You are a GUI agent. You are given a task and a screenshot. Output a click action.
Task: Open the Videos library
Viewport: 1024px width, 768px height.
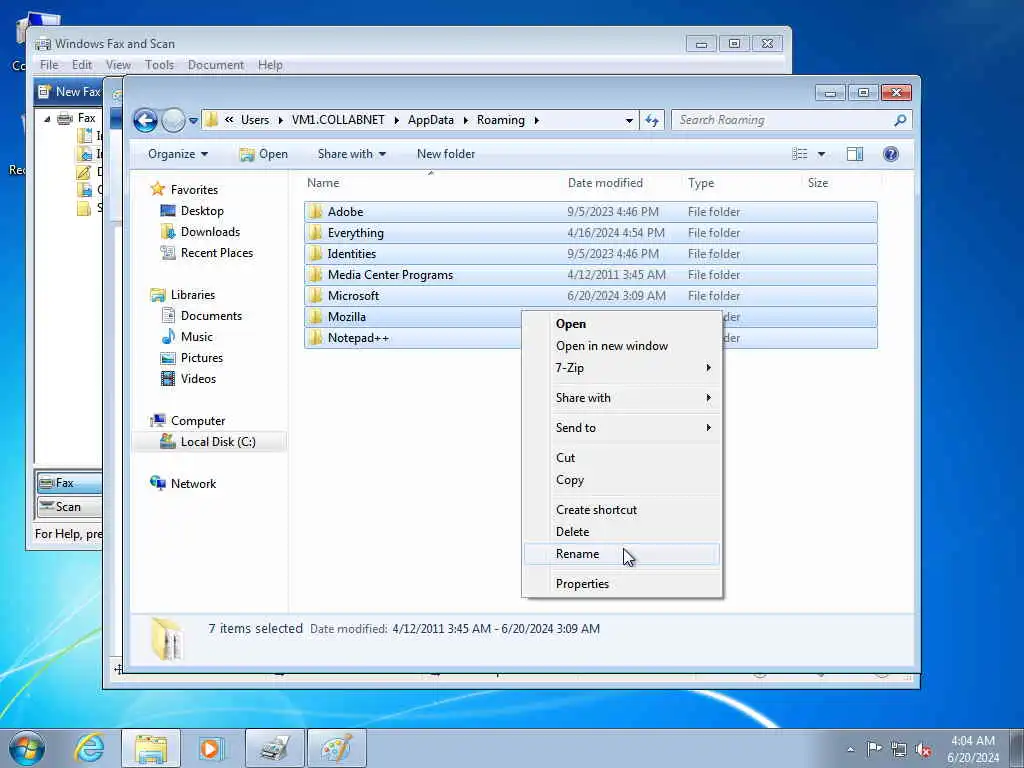(198, 378)
